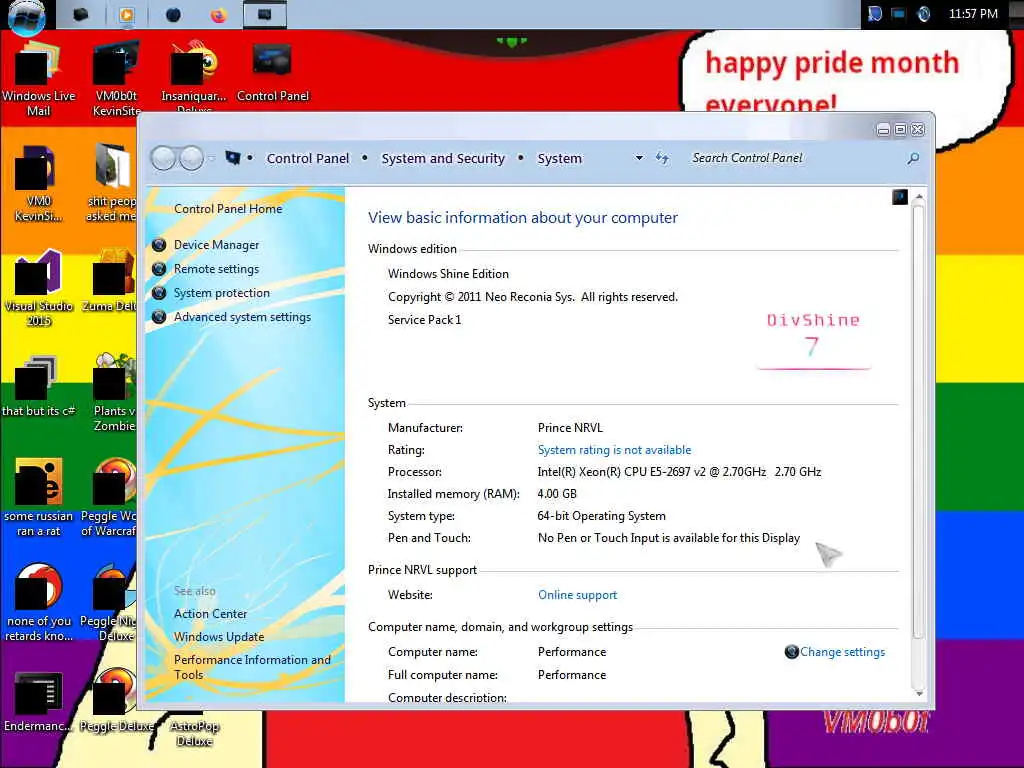Launch Peggle Deluxe desktop icon
The width and height of the screenshot is (1024, 768).
pos(116,701)
